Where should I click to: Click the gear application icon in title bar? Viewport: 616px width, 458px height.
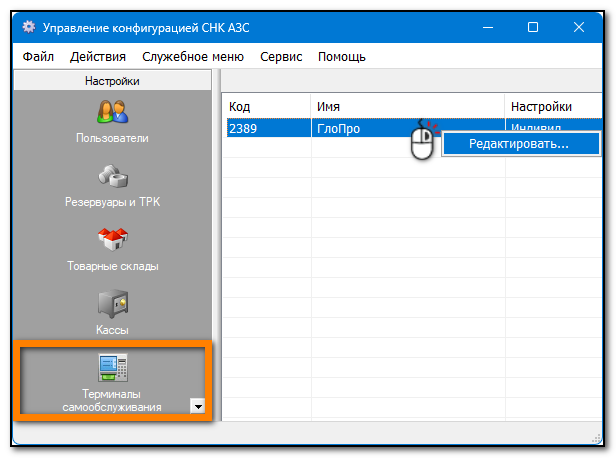[x=29, y=27]
